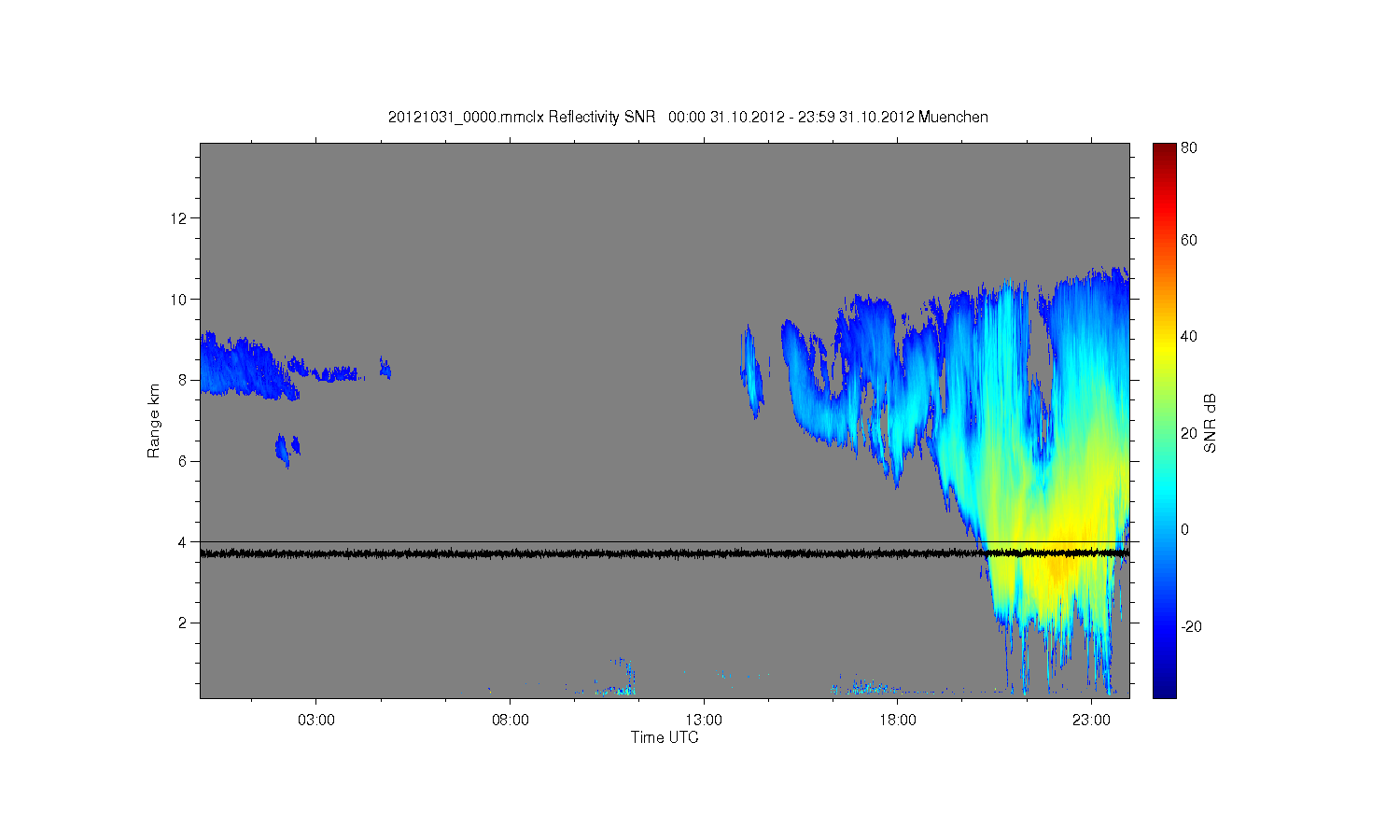Click the 23:00 time tick label
Viewport: 1400px width, 840px height.
coord(1092,721)
